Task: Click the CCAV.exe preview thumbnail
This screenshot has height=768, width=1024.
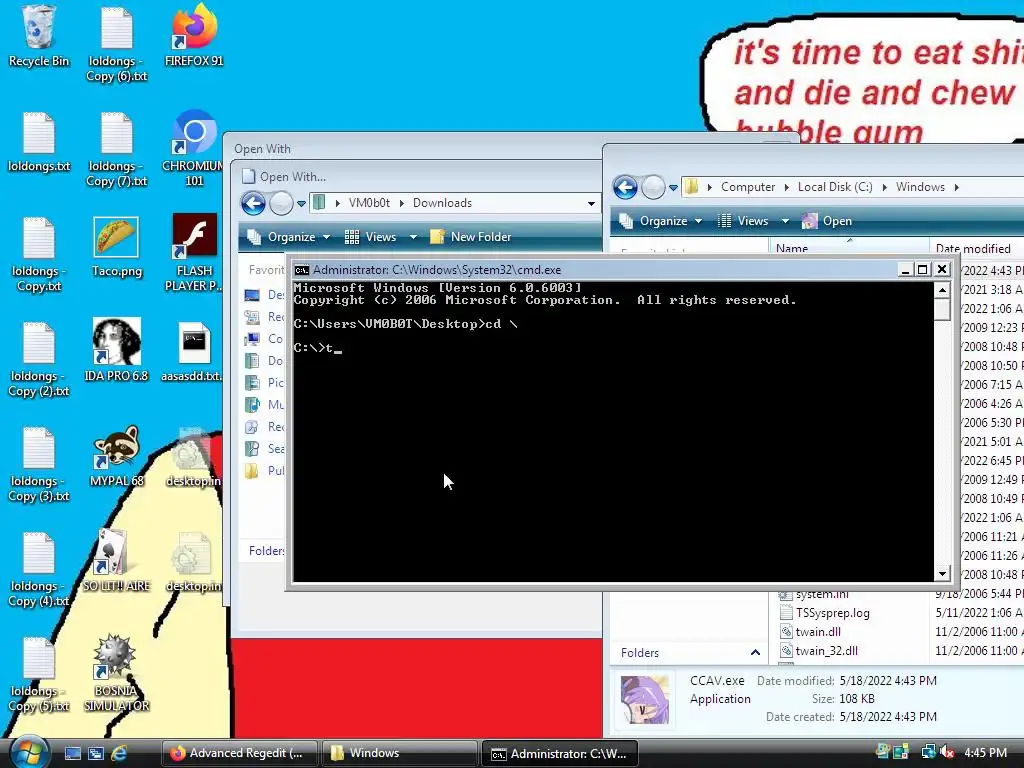Action: 645,699
